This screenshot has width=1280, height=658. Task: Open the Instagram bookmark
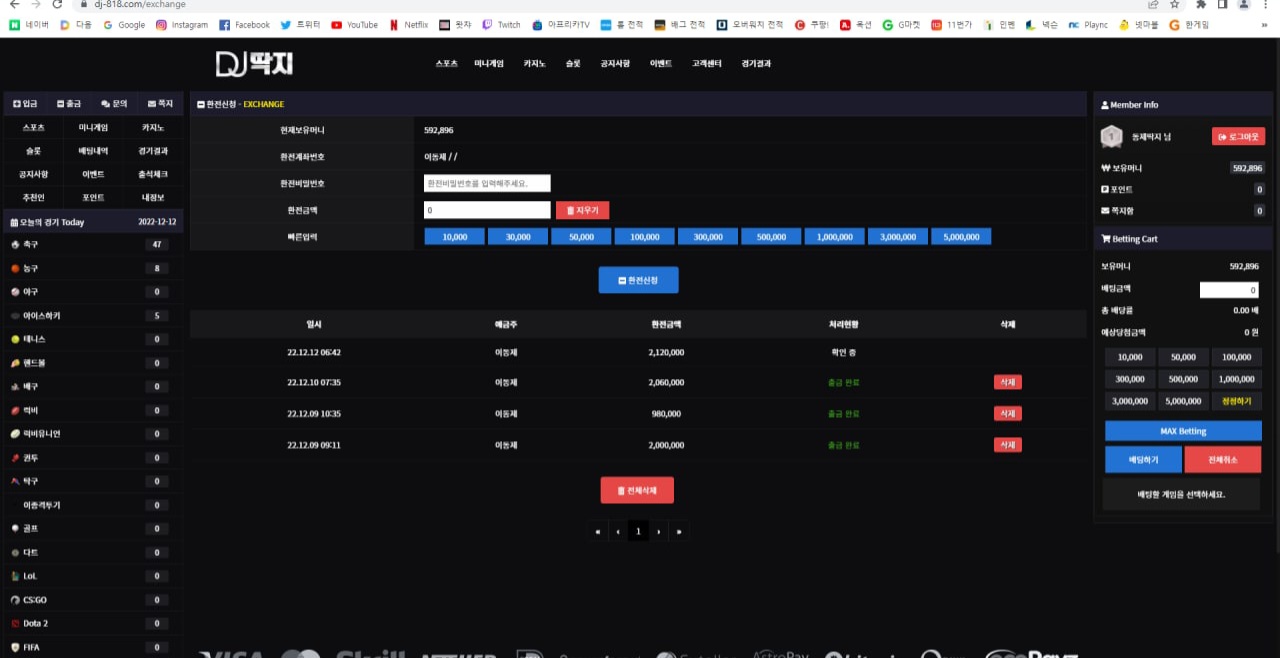182,24
